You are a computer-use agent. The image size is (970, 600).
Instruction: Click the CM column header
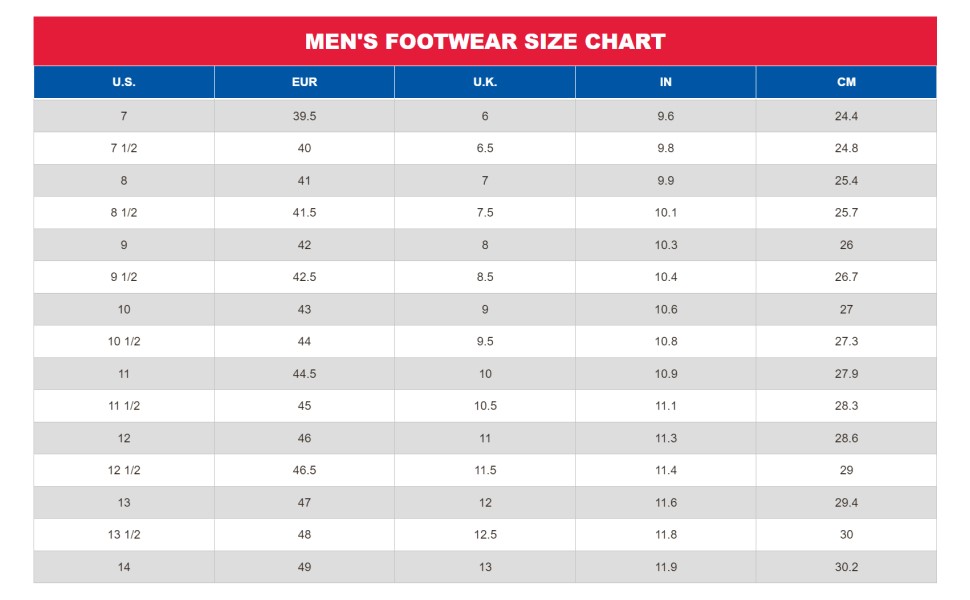tap(846, 82)
